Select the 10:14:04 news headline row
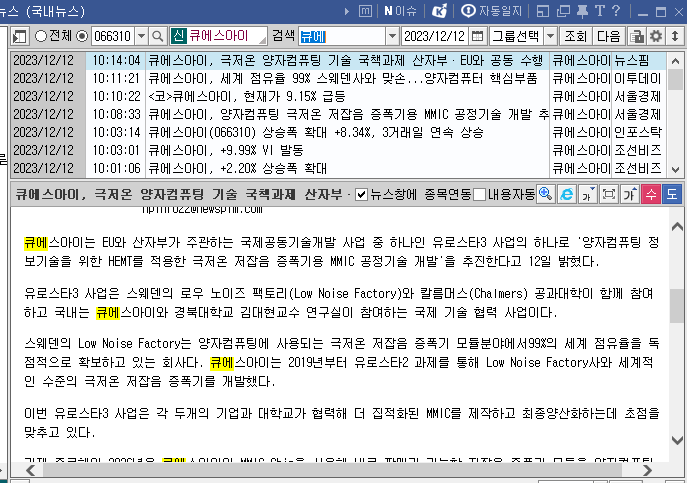Viewport: 687px width, 483px height. point(339,60)
